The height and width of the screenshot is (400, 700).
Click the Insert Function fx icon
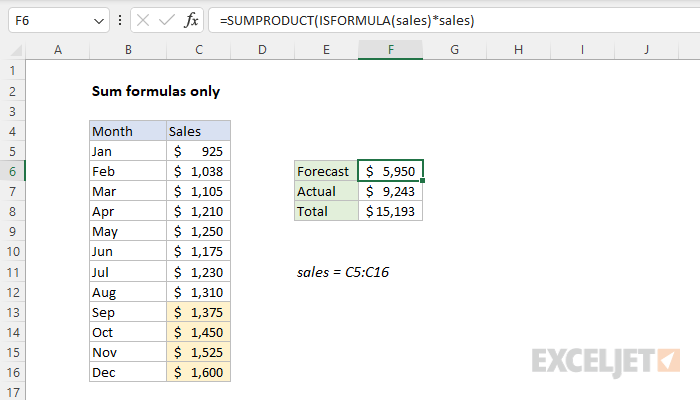click(191, 20)
